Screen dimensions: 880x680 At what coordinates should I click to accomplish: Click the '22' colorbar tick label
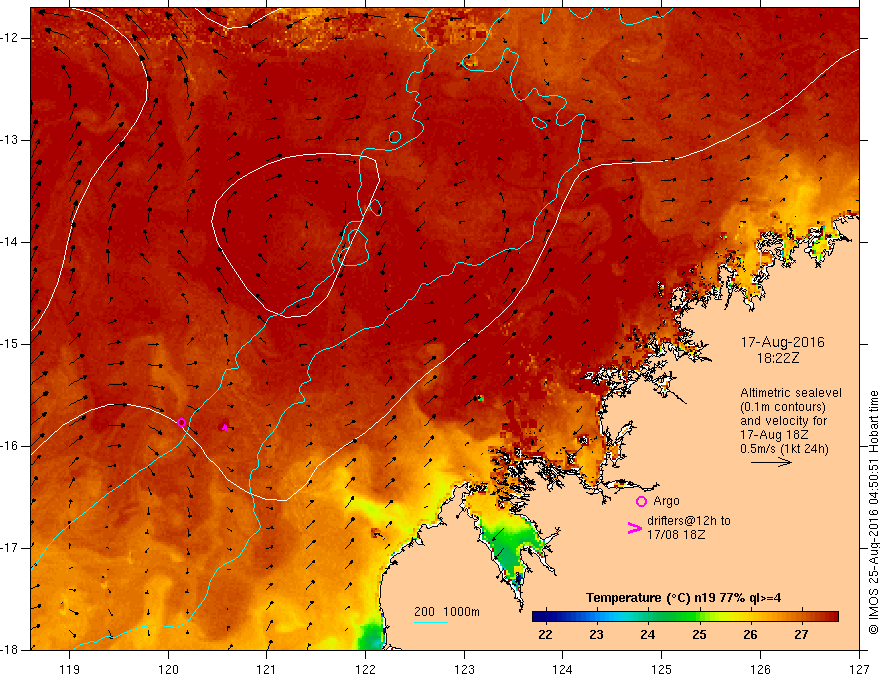click(x=545, y=635)
